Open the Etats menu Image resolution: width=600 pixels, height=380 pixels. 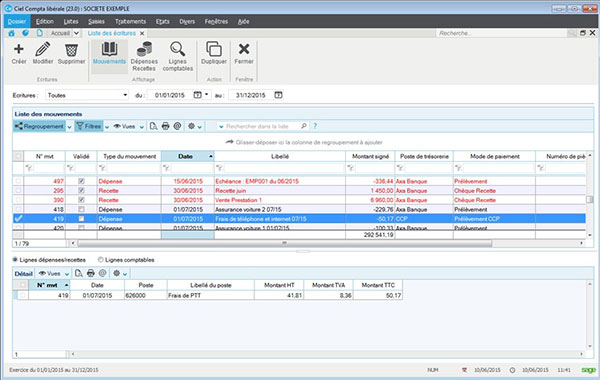pos(163,21)
